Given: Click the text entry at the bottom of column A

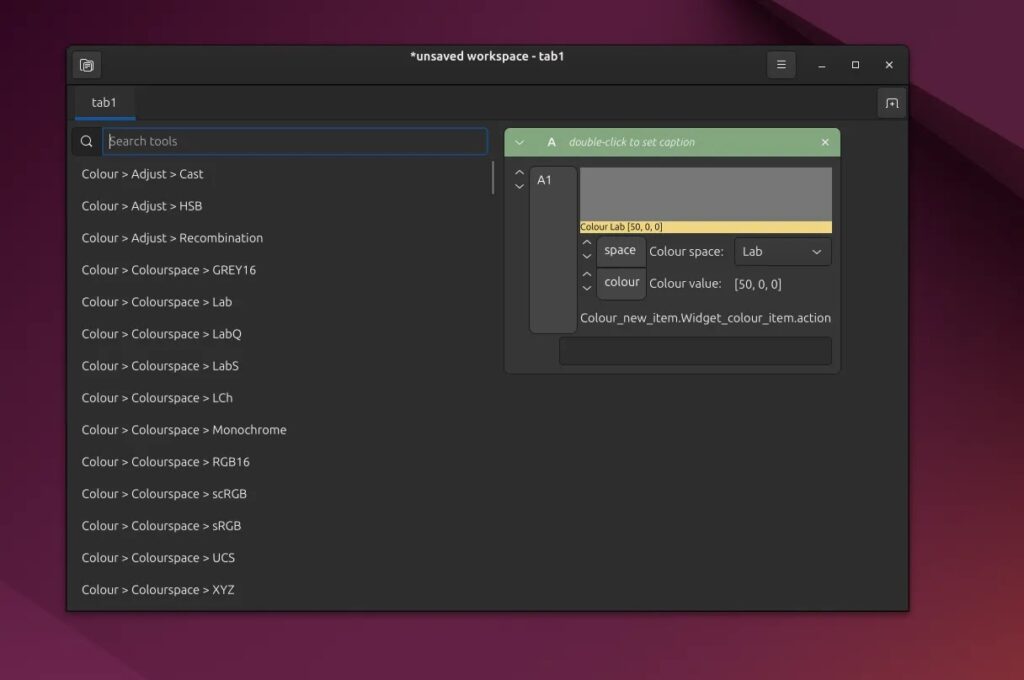Looking at the screenshot, I should tap(695, 351).
